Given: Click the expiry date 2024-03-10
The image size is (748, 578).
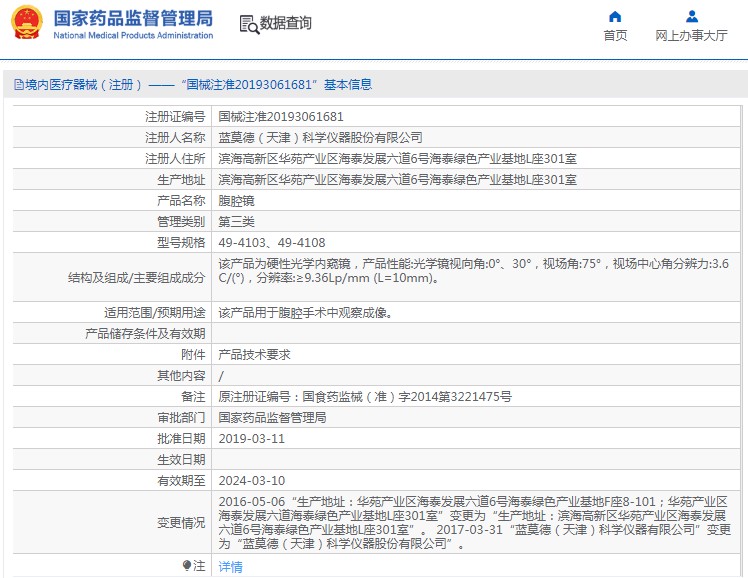Looking at the screenshot, I should pos(251,480).
